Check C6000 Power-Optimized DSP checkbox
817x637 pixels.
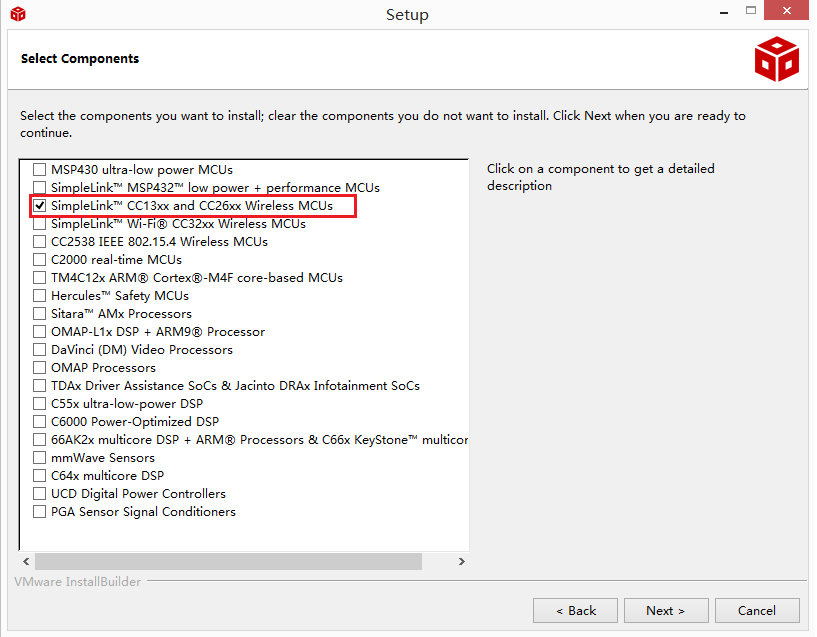(39, 422)
